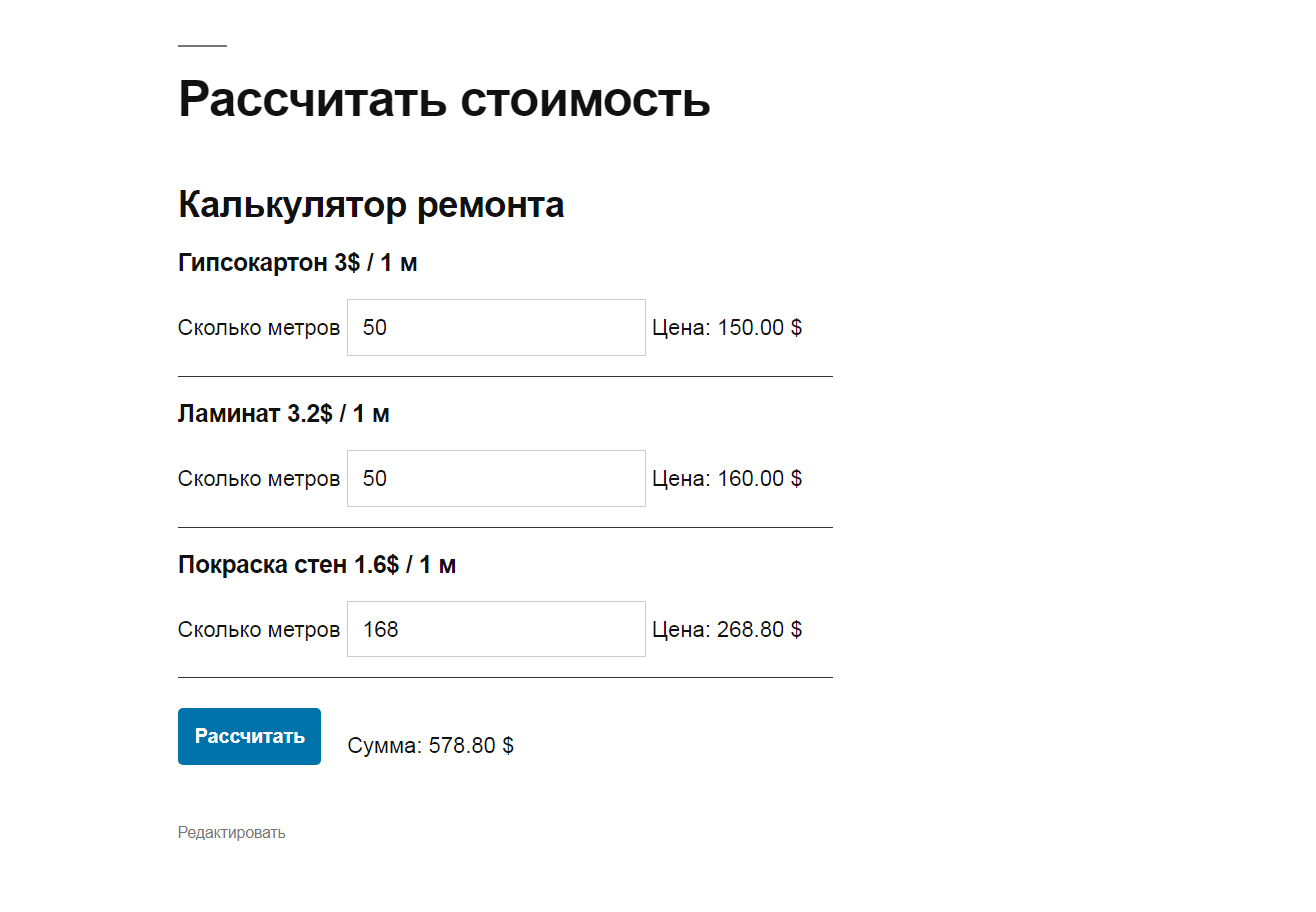Click Сколько метров label in Ламинат row
This screenshot has height=912, width=1316.
259,479
